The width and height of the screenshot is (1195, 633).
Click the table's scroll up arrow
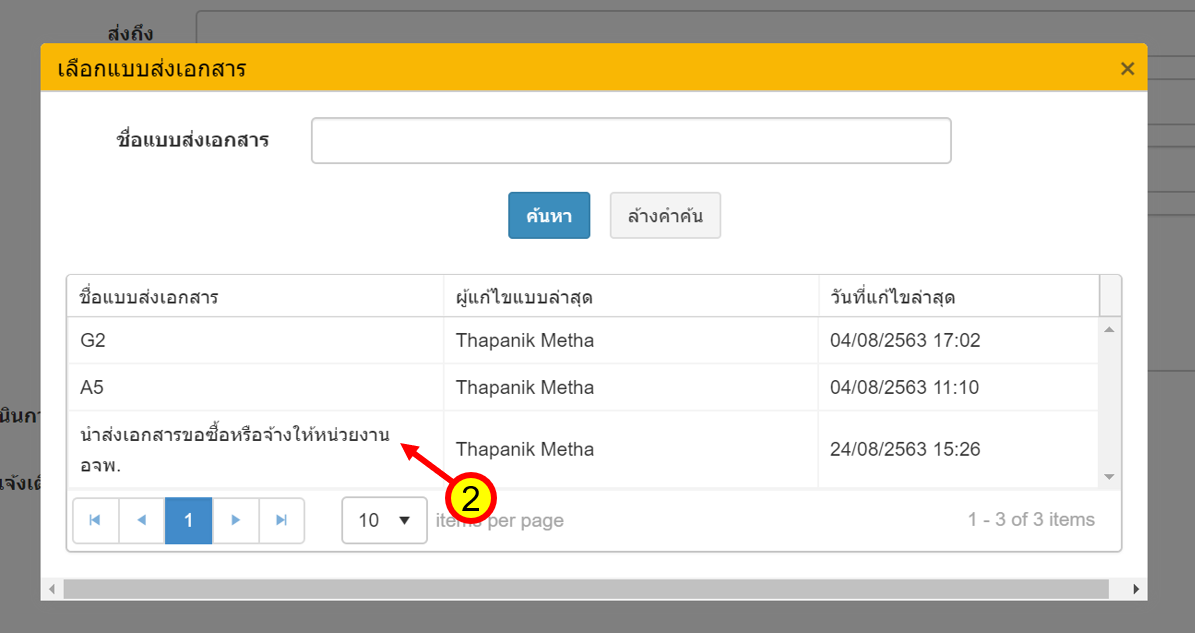pos(1108,329)
